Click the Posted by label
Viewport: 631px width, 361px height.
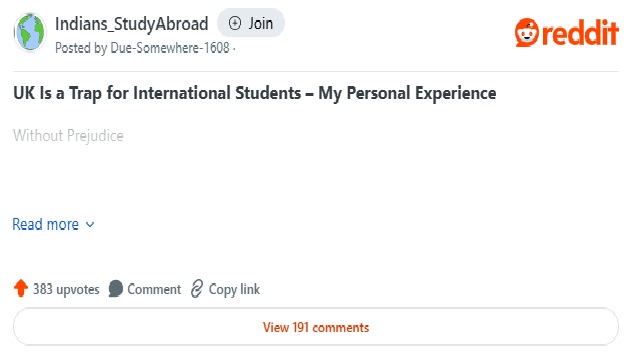coord(81,48)
